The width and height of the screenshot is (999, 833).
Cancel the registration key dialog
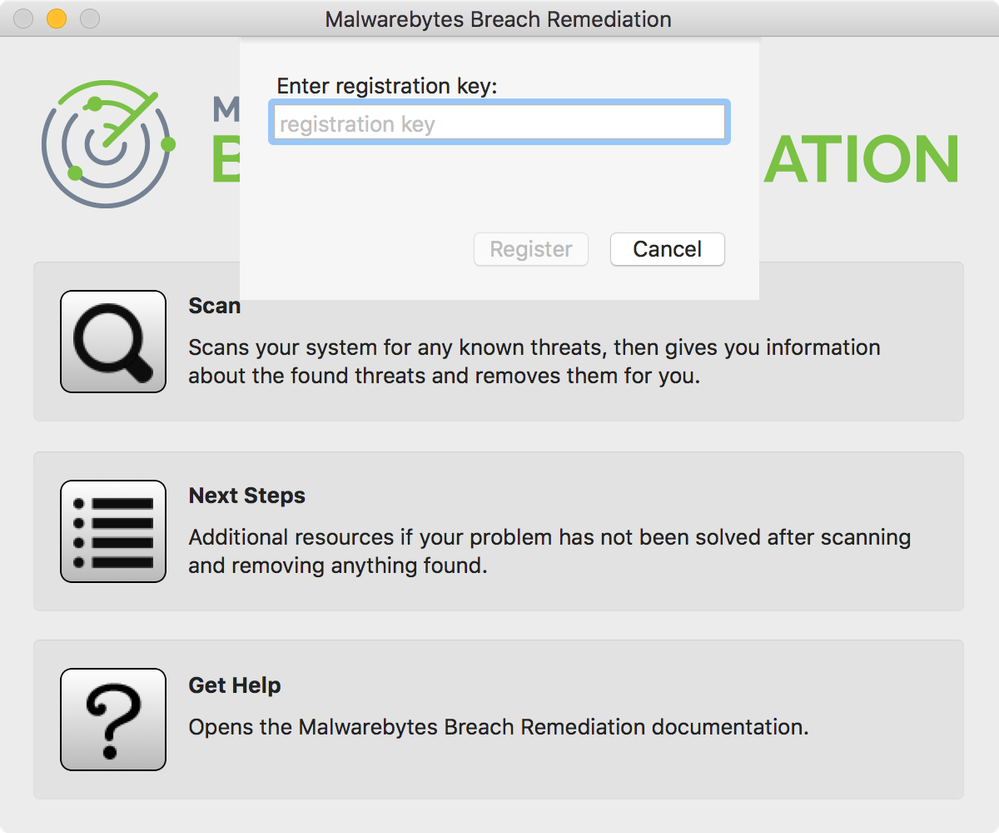point(667,249)
